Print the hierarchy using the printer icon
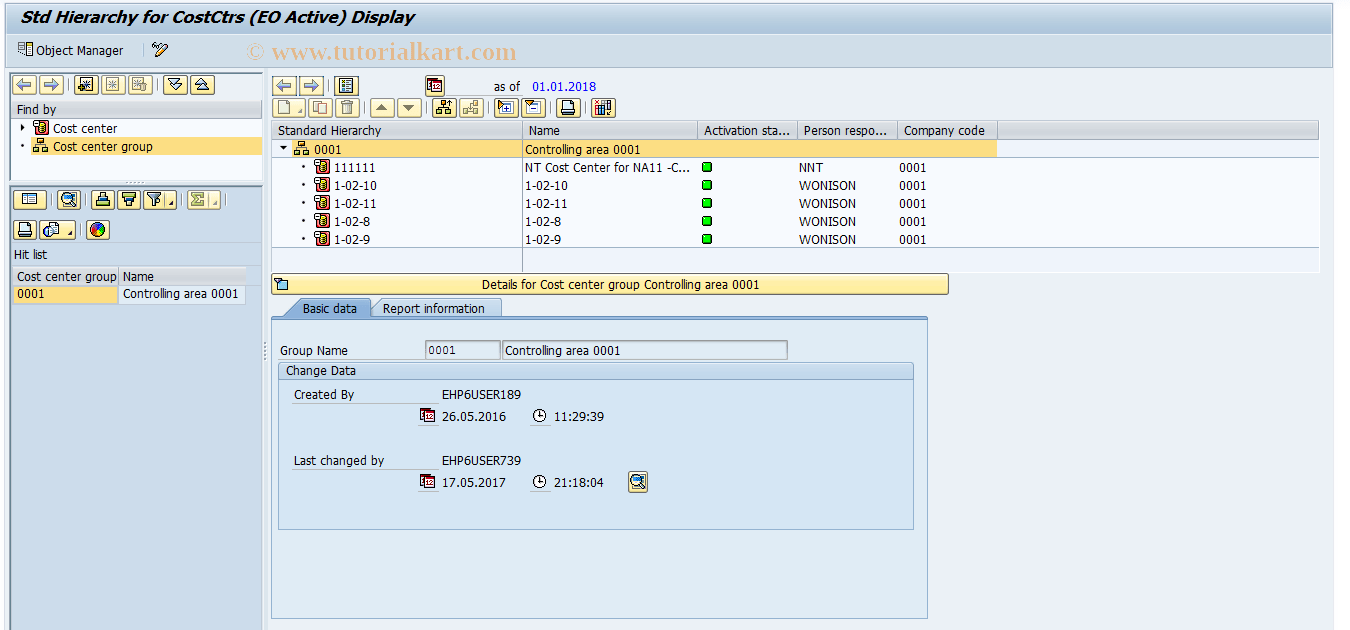This screenshot has width=1350, height=630. pyautogui.click(x=567, y=107)
